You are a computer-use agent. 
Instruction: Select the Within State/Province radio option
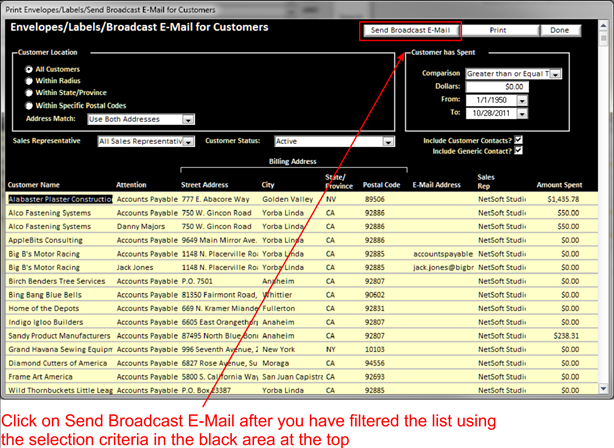click(29, 93)
